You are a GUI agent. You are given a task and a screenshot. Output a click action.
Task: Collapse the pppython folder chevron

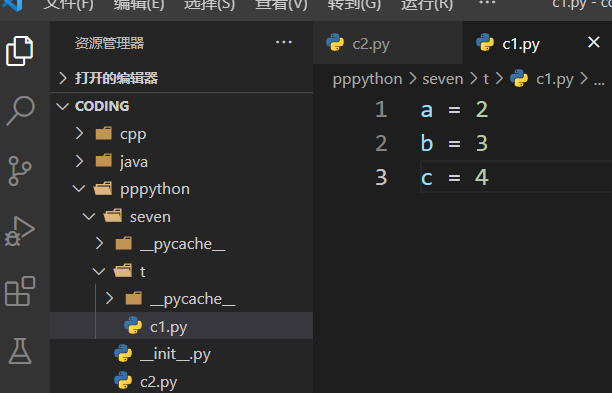coord(79,189)
